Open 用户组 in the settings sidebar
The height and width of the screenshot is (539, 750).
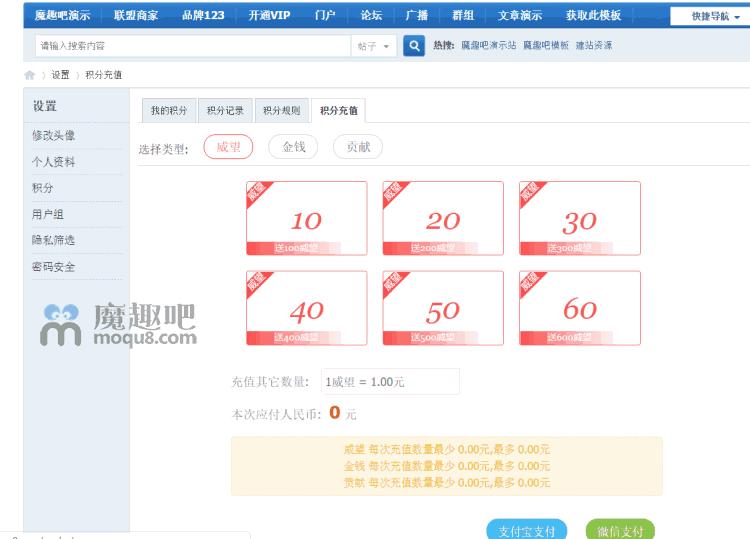(x=48, y=214)
